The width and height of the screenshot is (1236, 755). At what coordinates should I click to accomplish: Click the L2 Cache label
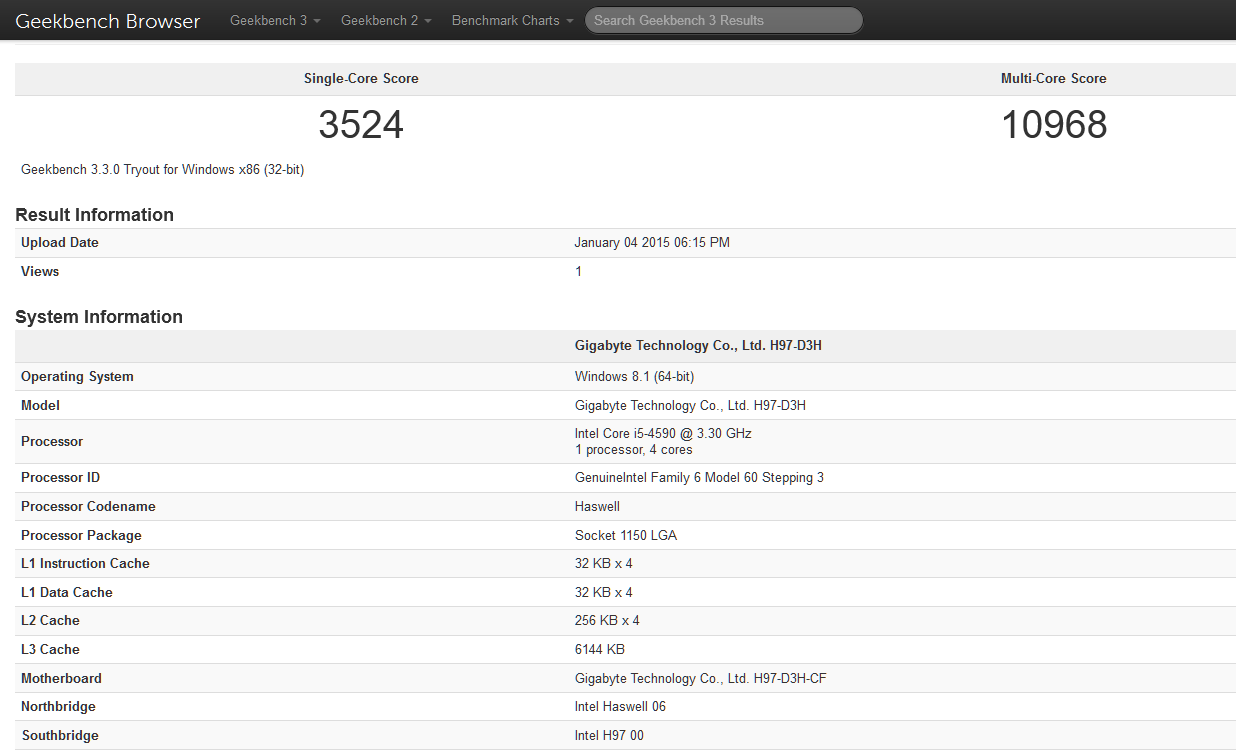[x=50, y=621]
